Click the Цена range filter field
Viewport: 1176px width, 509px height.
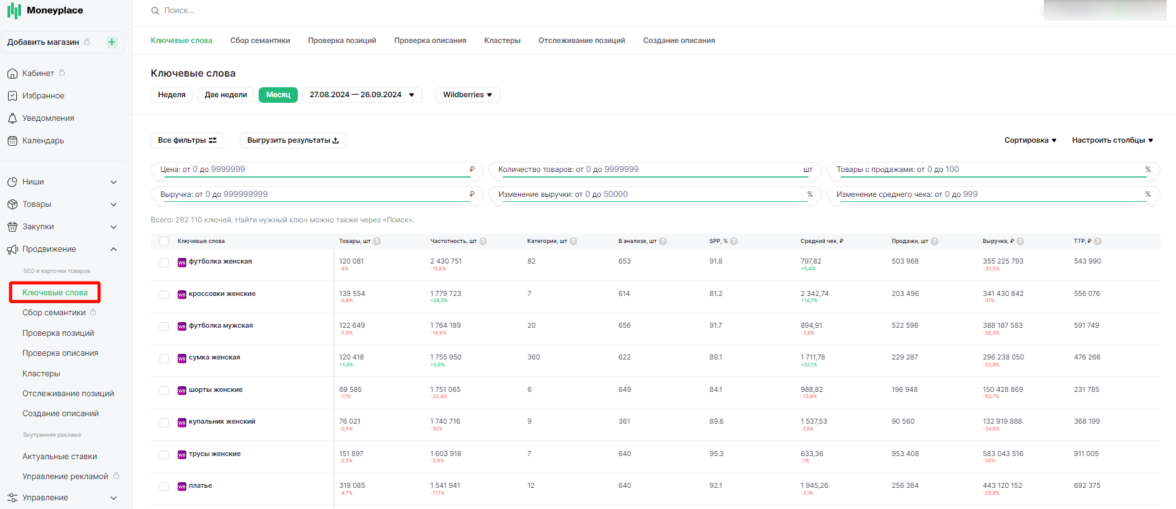pyautogui.click(x=317, y=170)
